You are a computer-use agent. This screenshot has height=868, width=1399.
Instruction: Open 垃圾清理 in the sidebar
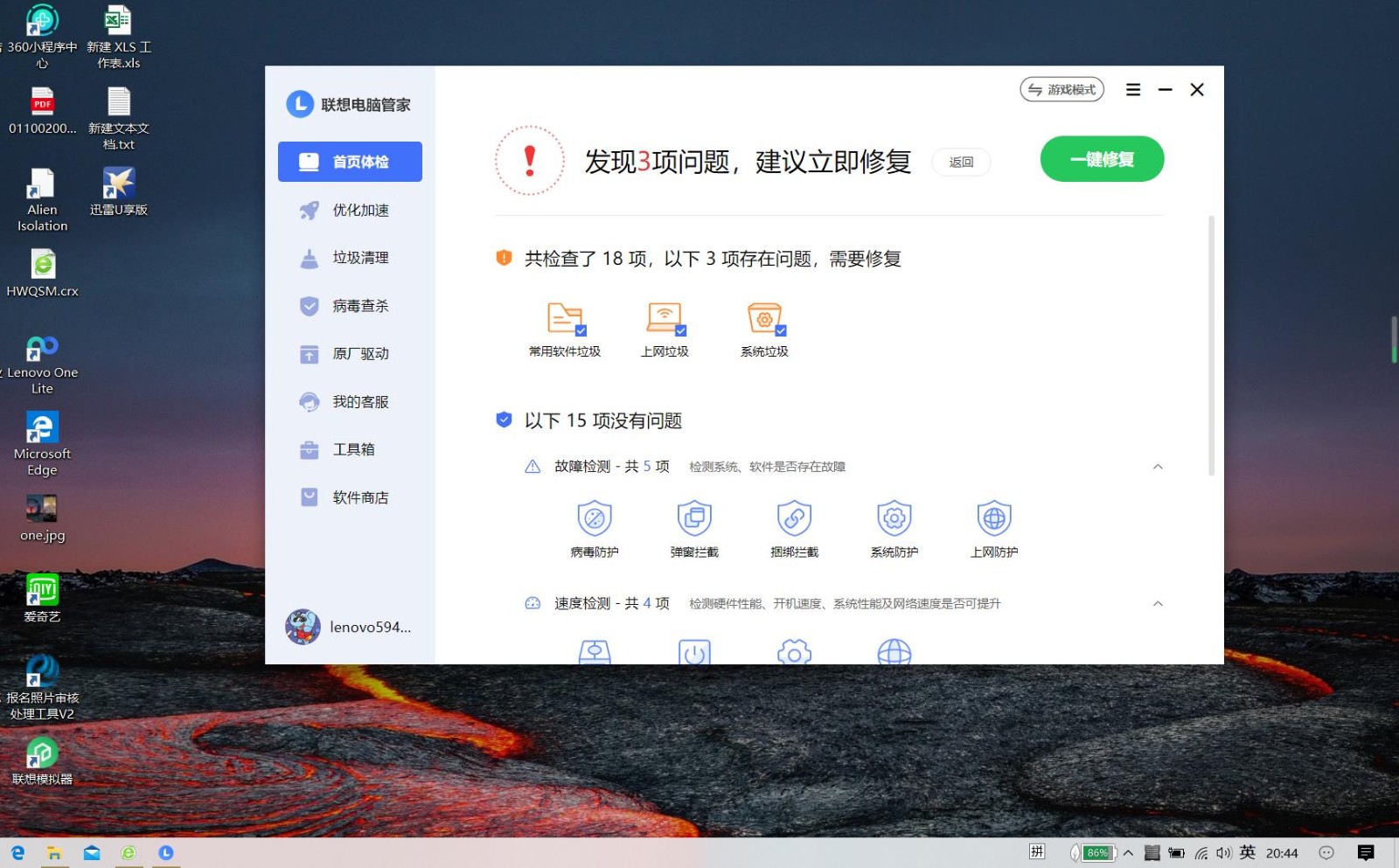[350, 258]
